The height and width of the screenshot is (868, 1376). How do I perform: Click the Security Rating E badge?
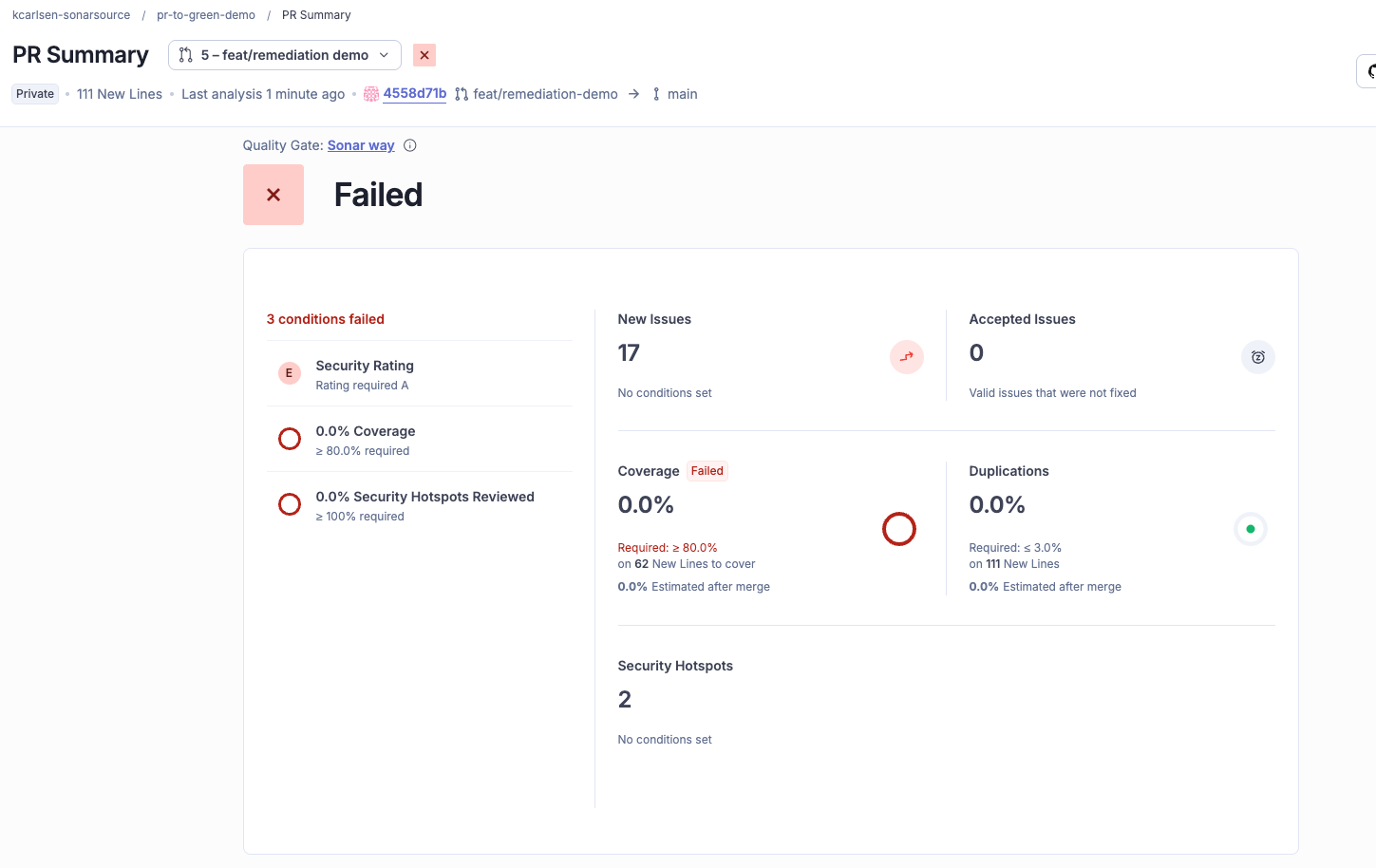(289, 373)
